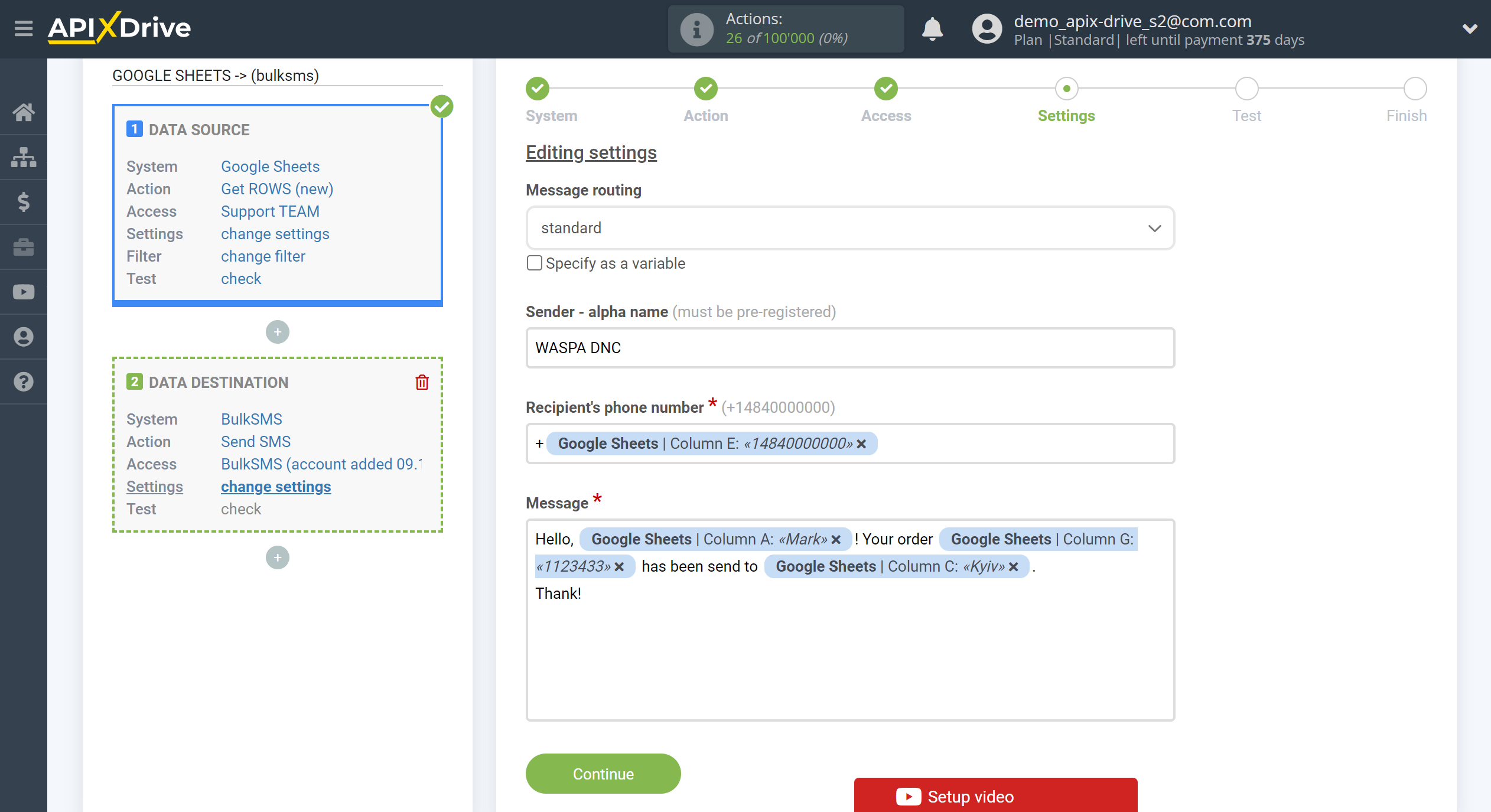
Task: Open Message routing dropdown
Action: coord(850,228)
